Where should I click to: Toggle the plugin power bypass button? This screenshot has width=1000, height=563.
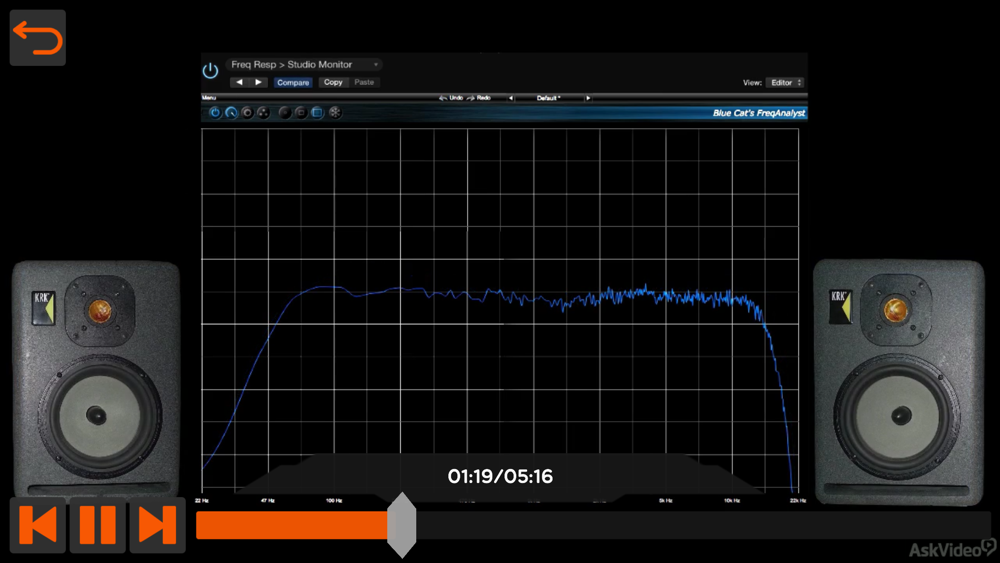[x=210, y=71]
